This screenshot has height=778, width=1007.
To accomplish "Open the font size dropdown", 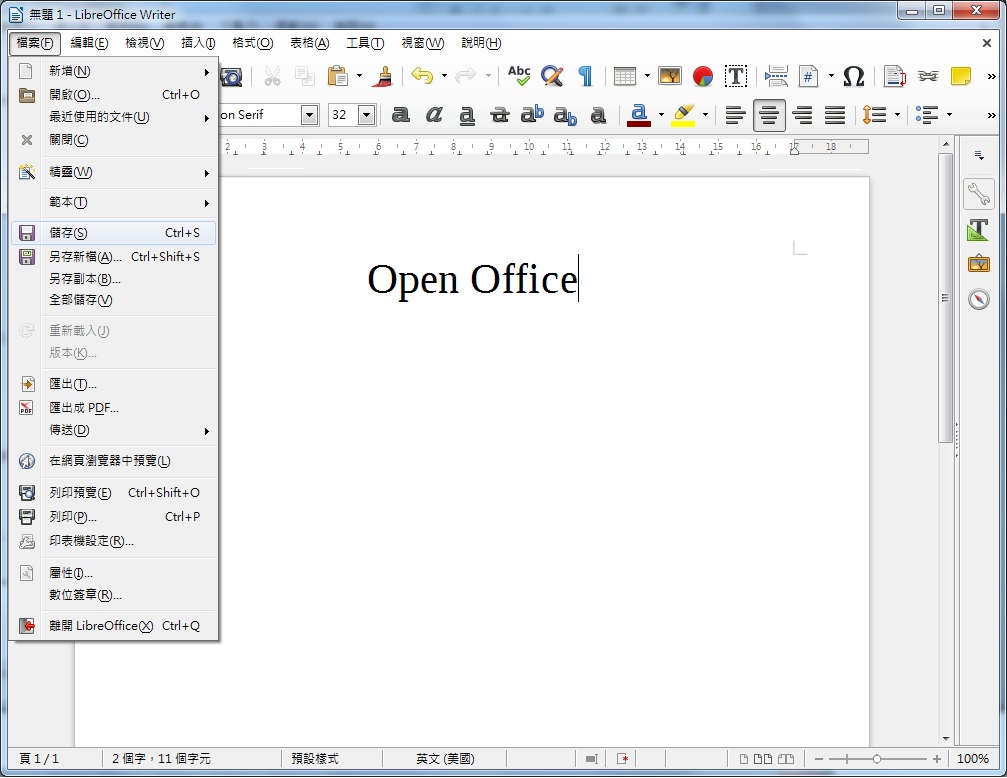I will point(366,115).
